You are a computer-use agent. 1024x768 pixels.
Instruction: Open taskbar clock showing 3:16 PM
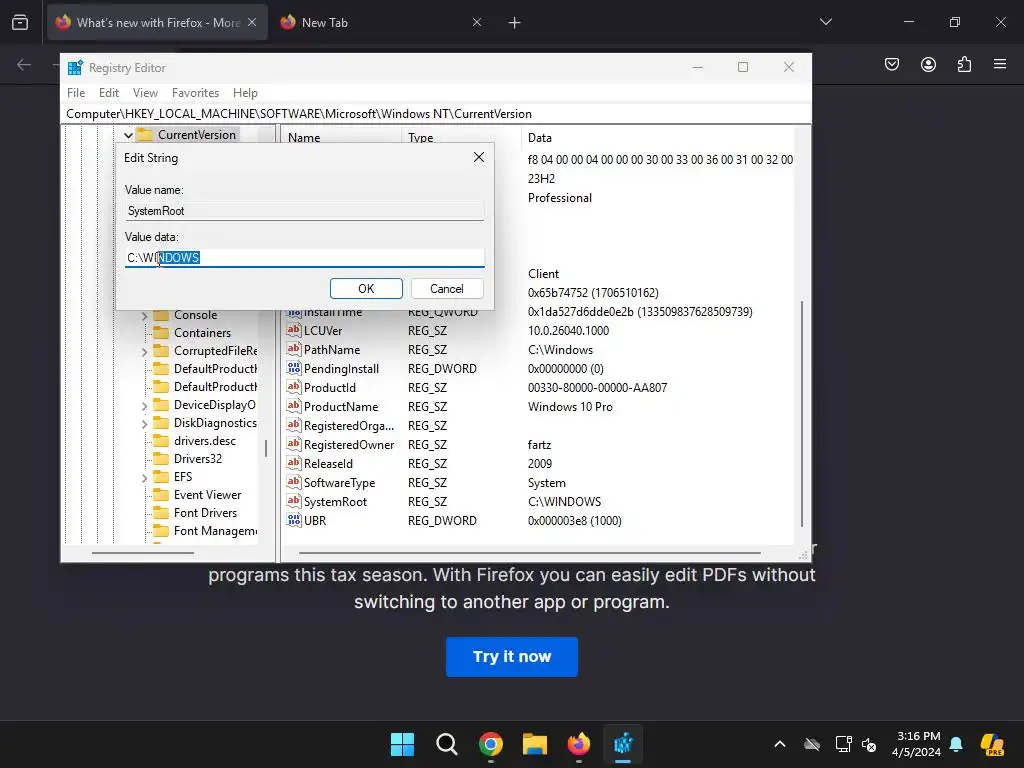[x=916, y=744]
